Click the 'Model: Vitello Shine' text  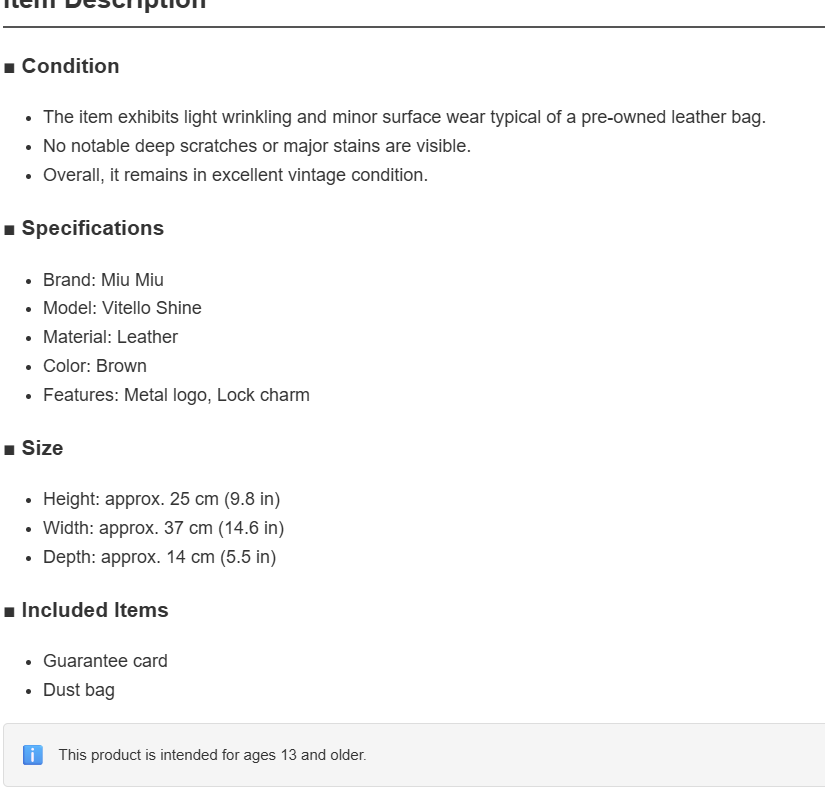tap(122, 308)
